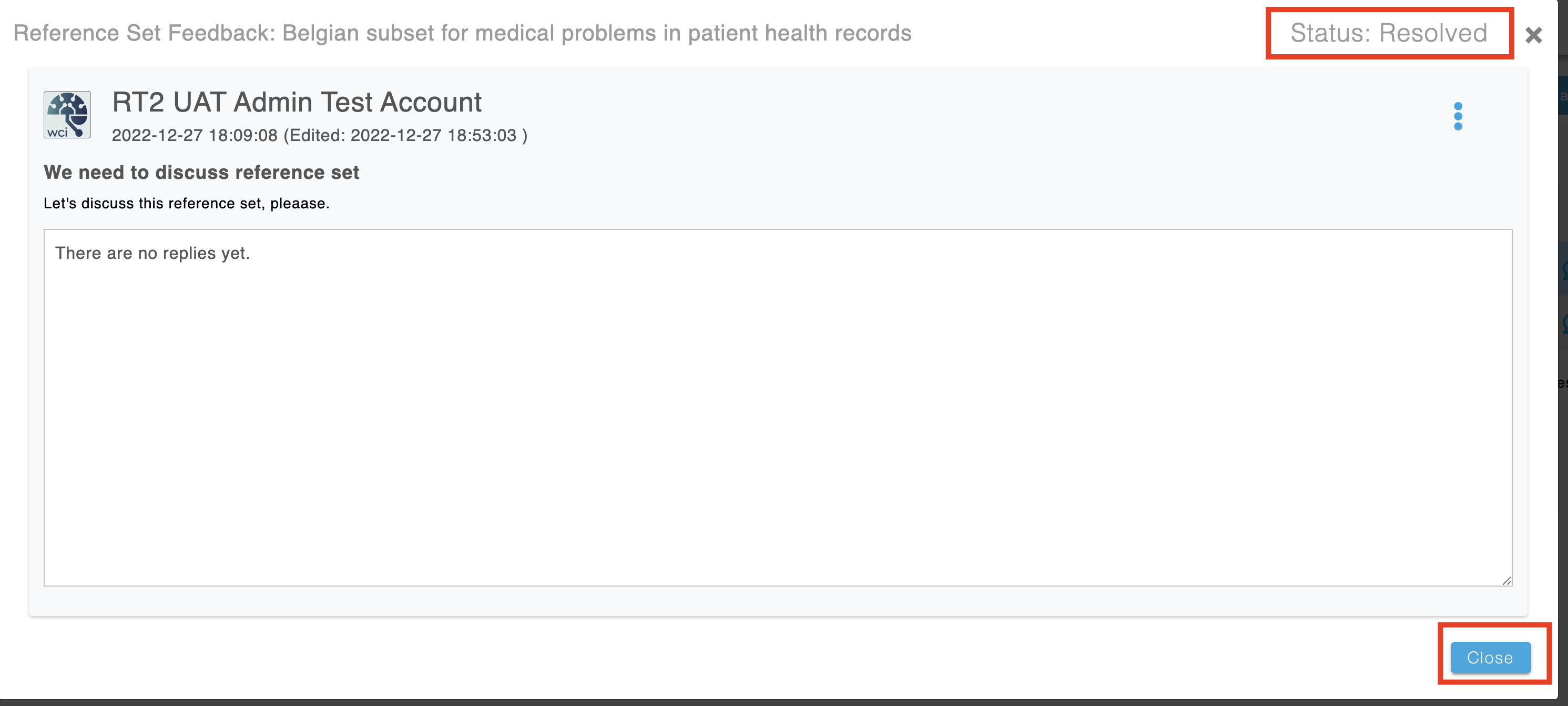Image resolution: width=1568 pixels, height=706 pixels.
Task: Click the dark blue header strip behind the dialog
Action: pyautogui.click(x=1563, y=96)
